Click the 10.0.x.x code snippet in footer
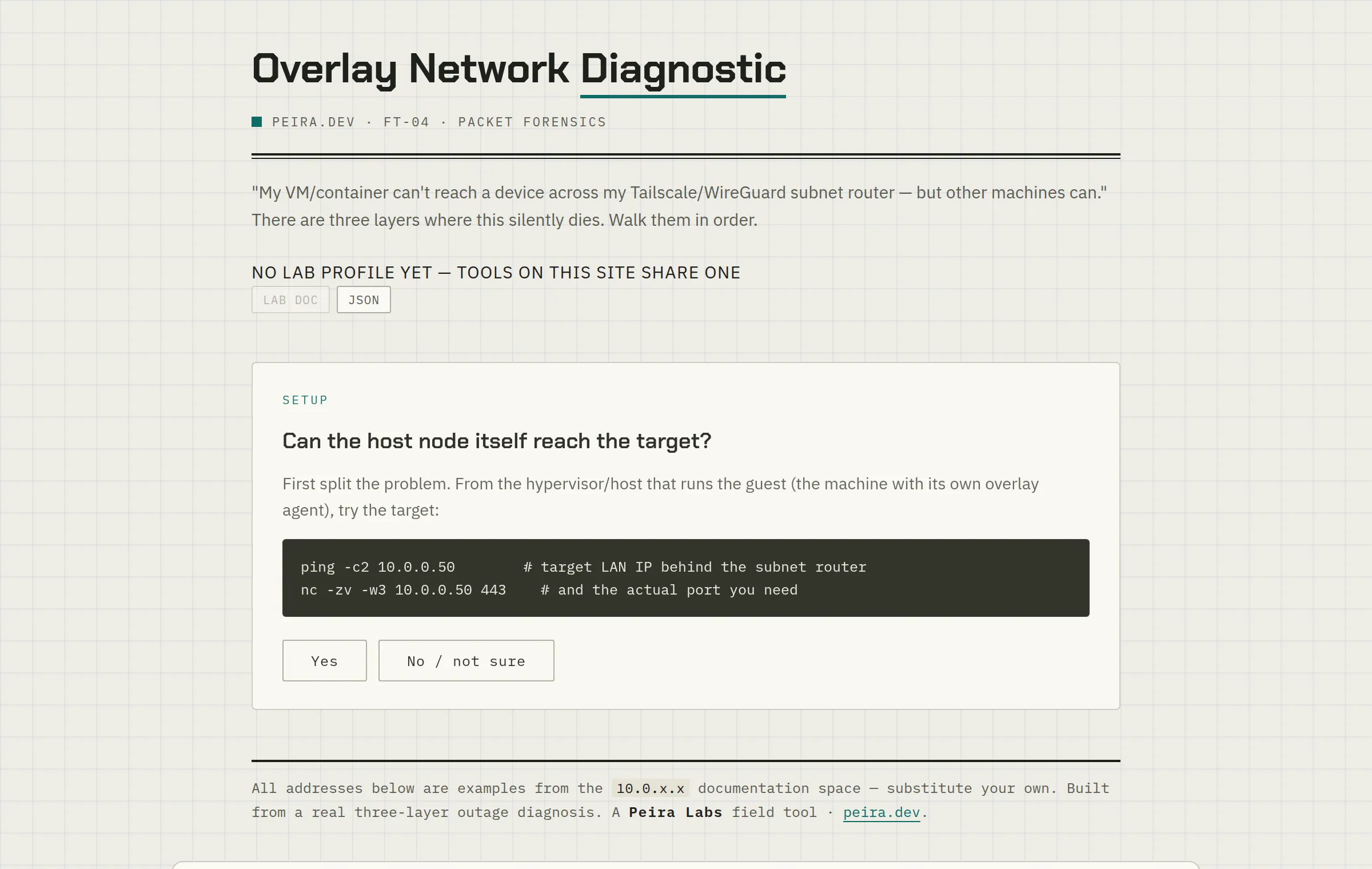The width and height of the screenshot is (1372, 869). tap(650, 788)
